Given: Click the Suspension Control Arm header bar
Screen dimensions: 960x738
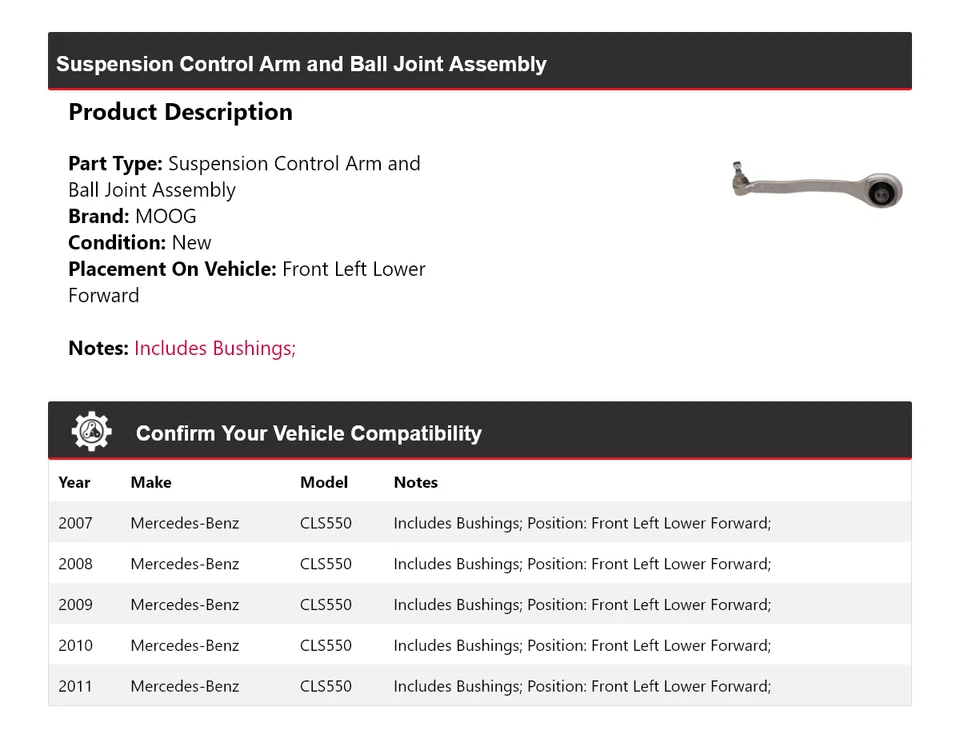Looking at the screenshot, I should coord(479,63).
